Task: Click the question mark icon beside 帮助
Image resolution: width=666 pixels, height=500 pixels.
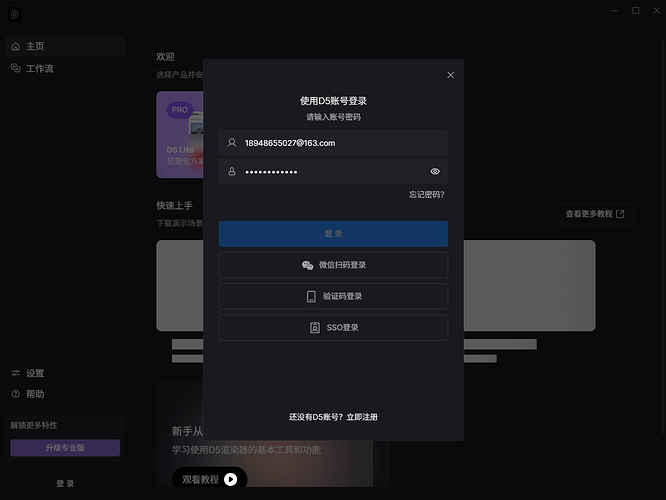Action: tap(16, 394)
